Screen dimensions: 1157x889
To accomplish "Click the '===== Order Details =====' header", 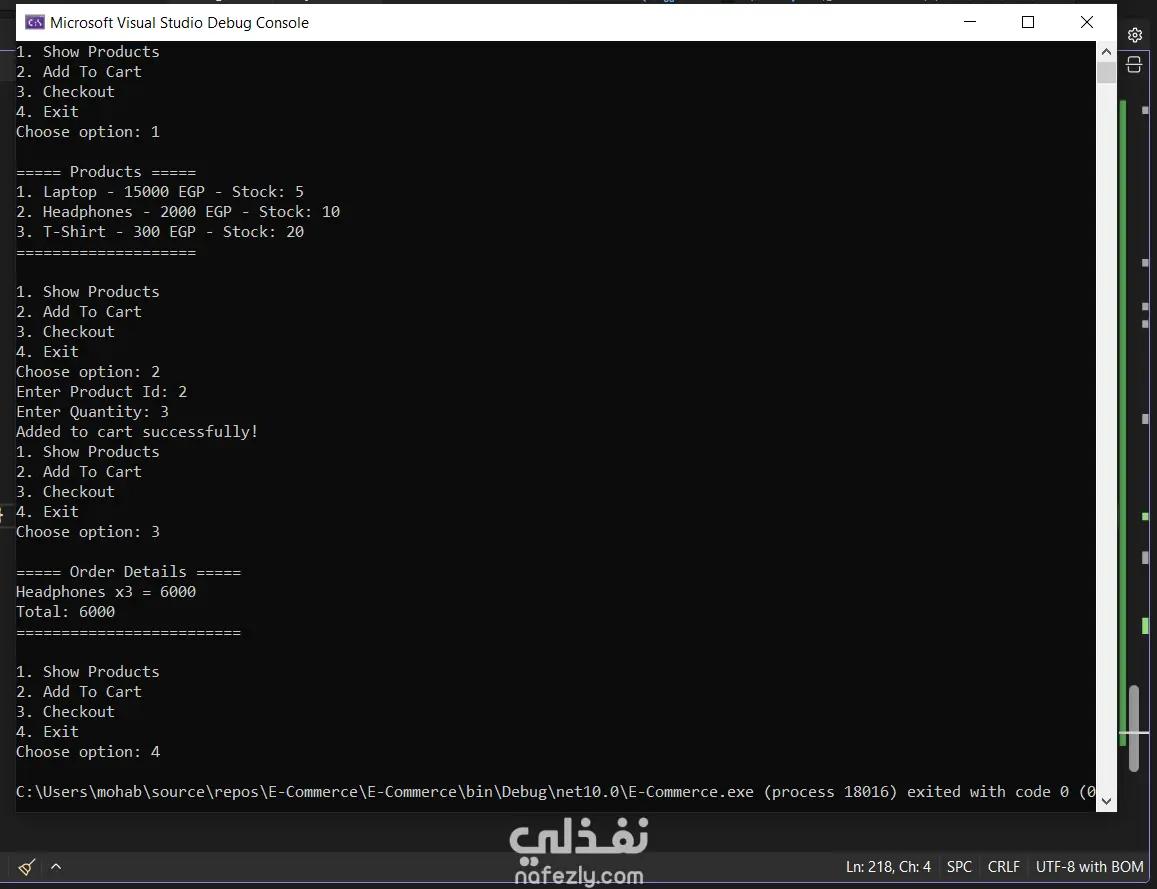I will [128, 572].
